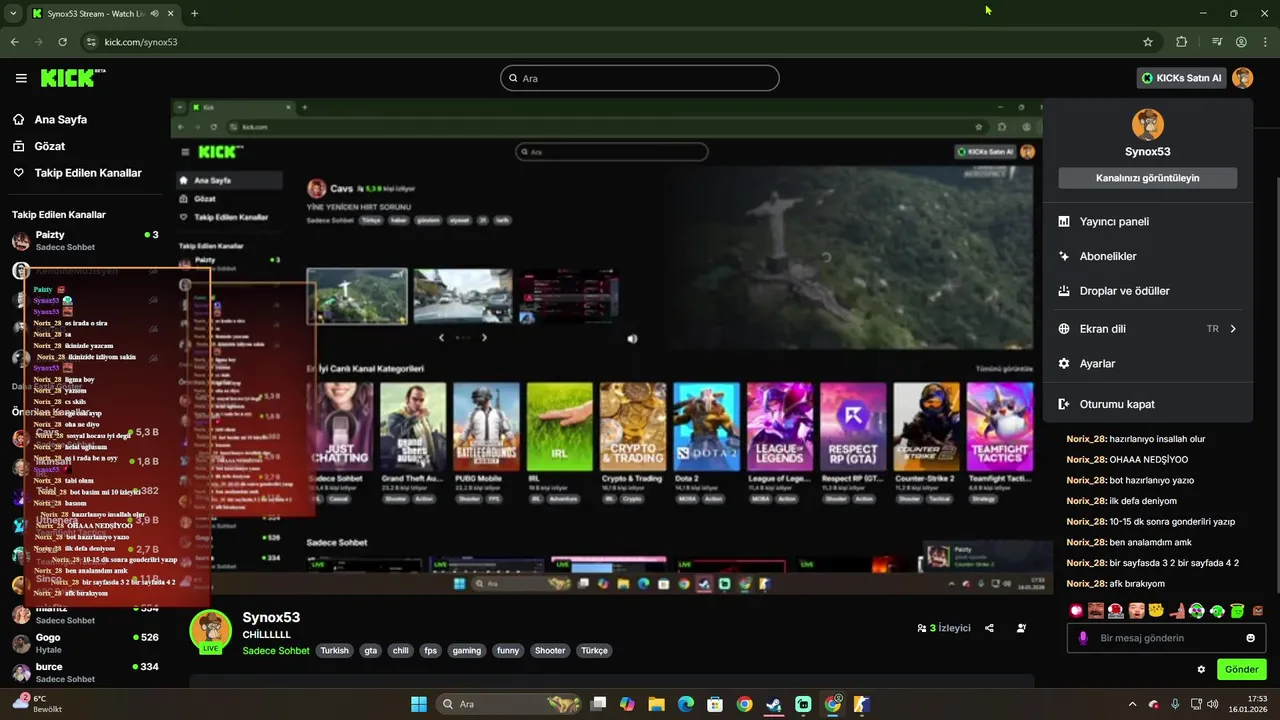Go back in browser
The height and width of the screenshot is (720, 1280).
pyautogui.click(x=14, y=42)
